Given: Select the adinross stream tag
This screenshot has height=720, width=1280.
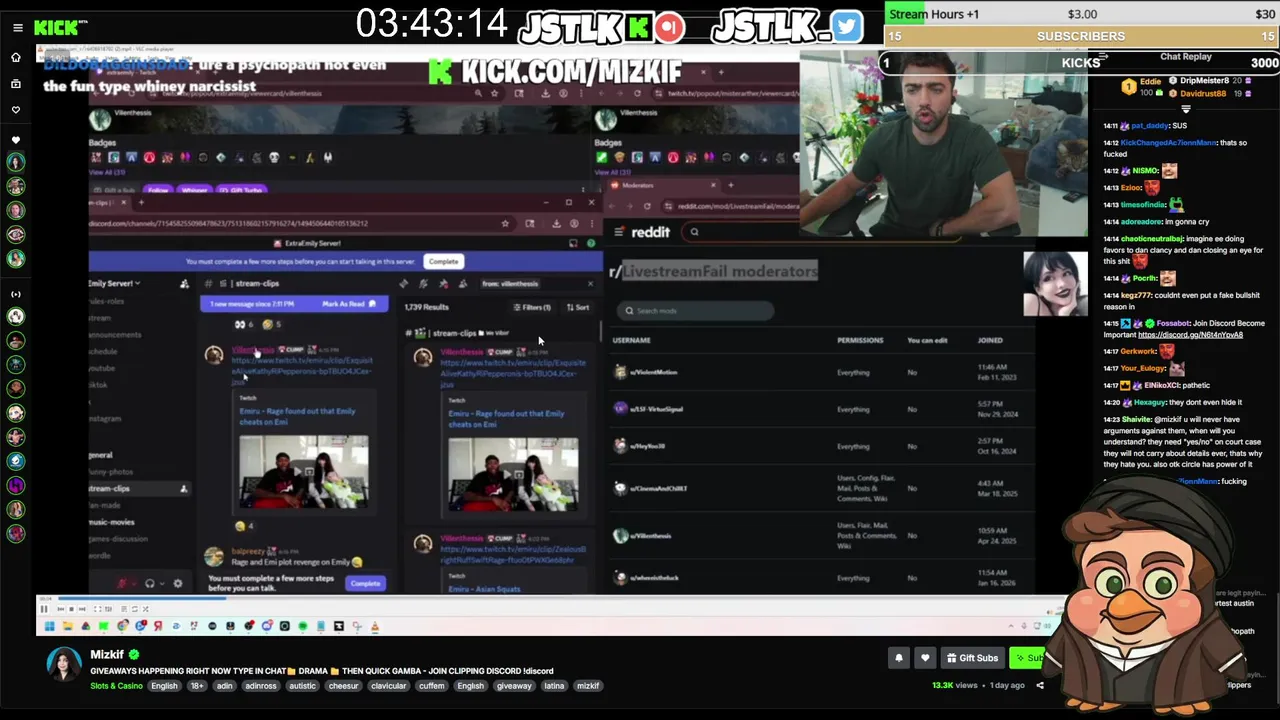Looking at the screenshot, I should pos(260,686).
